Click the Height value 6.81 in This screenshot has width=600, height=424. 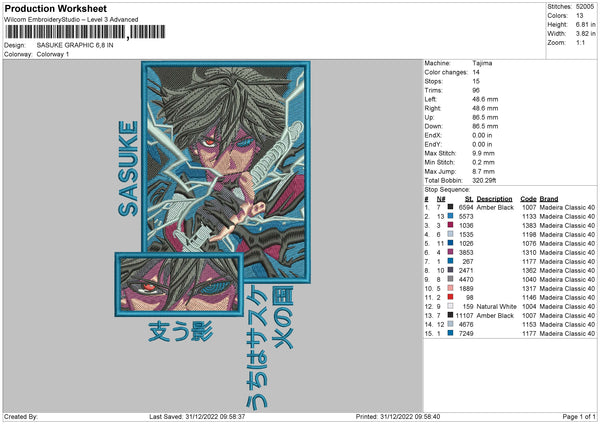tap(585, 24)
